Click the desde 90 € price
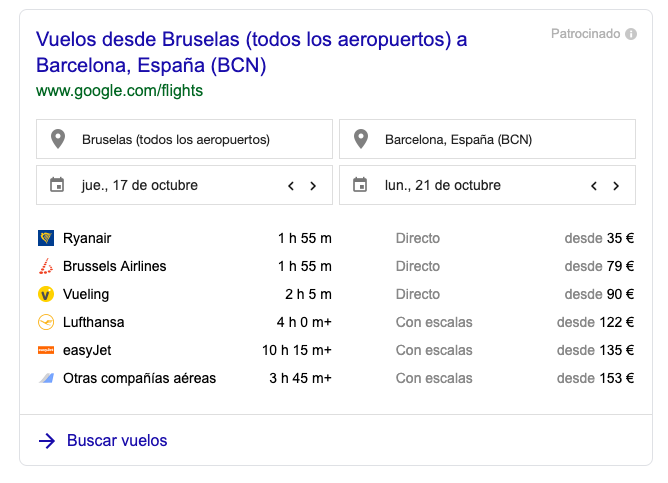This screenshot has width=668, height=483. pos(599,294)
